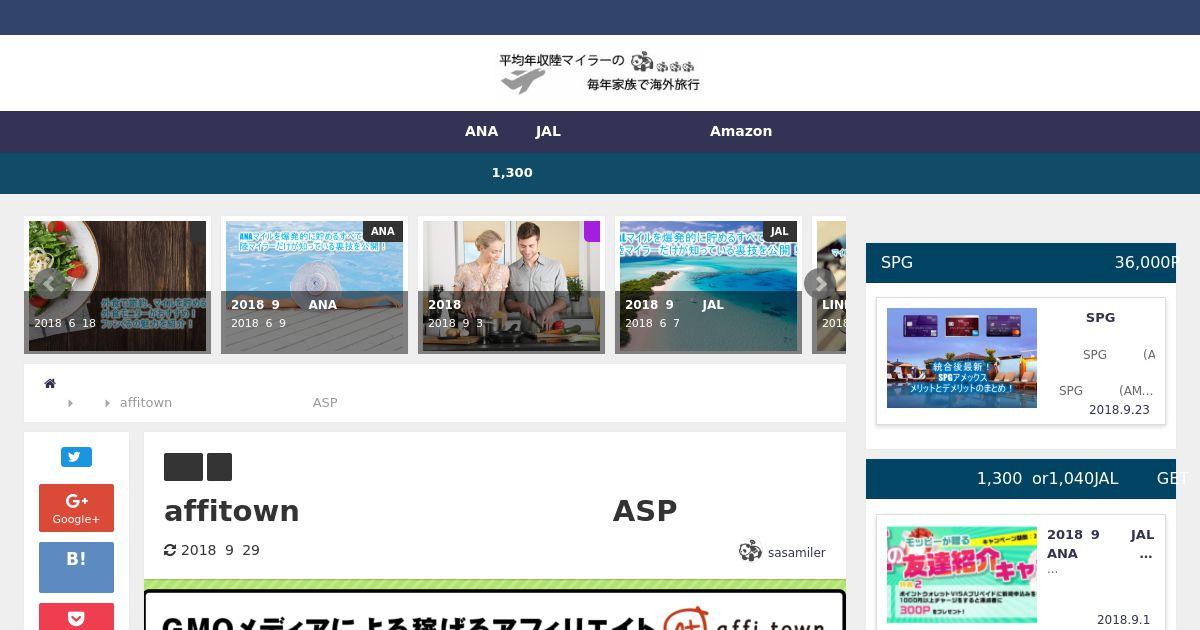The height and width of the screenshot is (630, 1200).
Task: Click the author panda avatar icon
Action: 750,551
